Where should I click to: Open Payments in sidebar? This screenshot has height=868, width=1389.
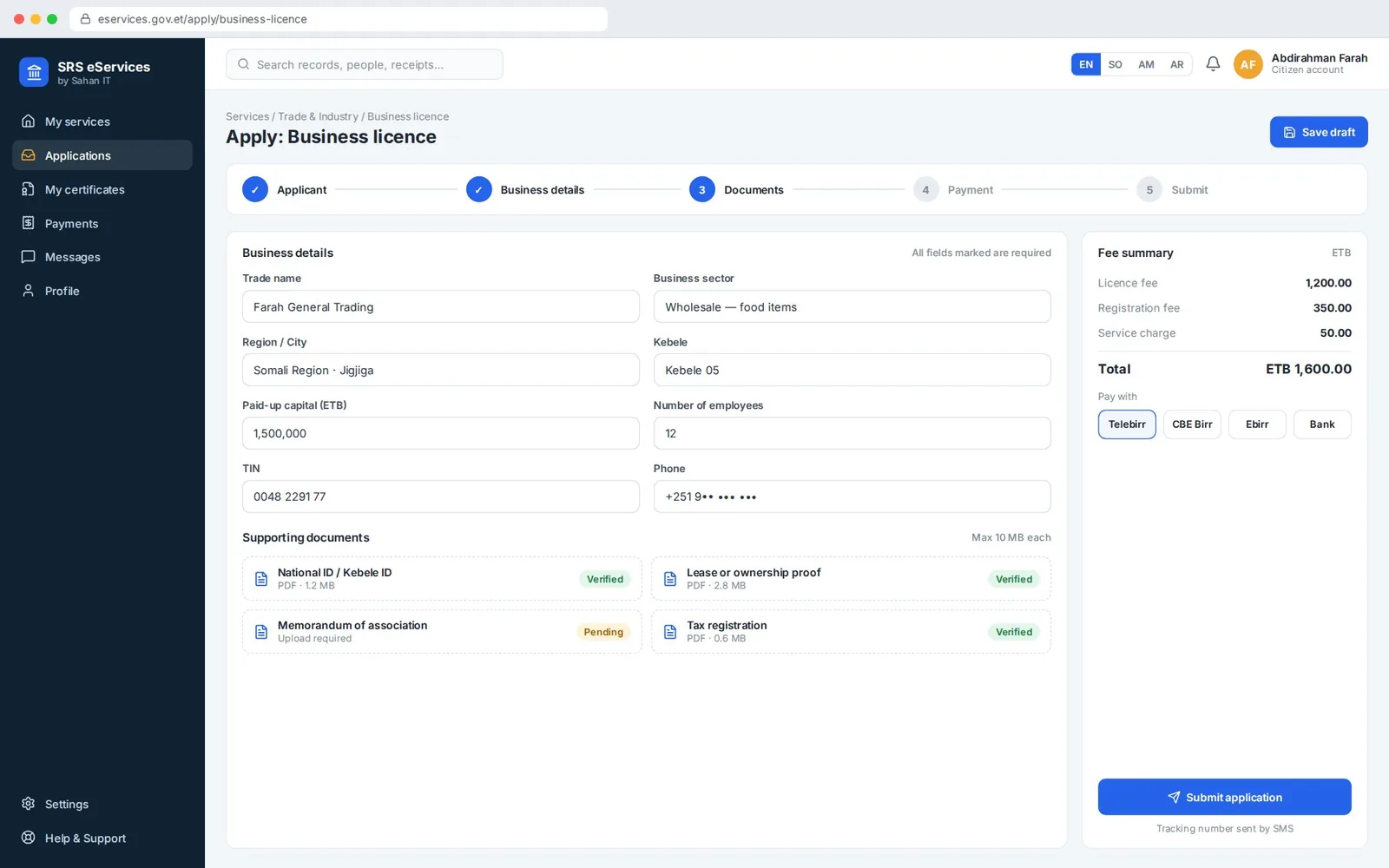(102, 223)
